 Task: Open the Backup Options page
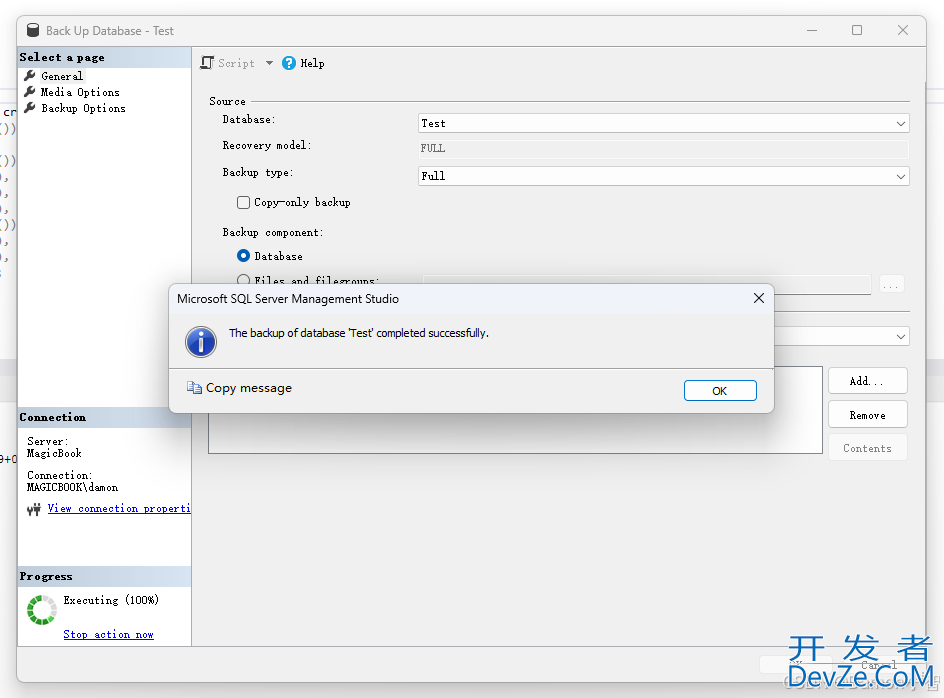click(x=83, y=108)
